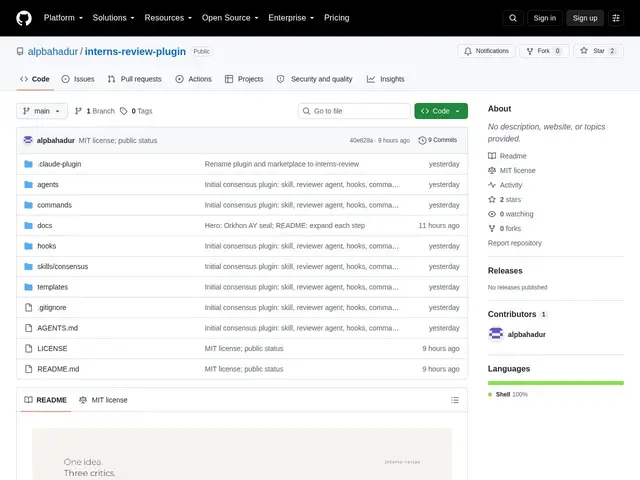
Task: Click the file icon beside .gitignore
Action: [28, 307]
